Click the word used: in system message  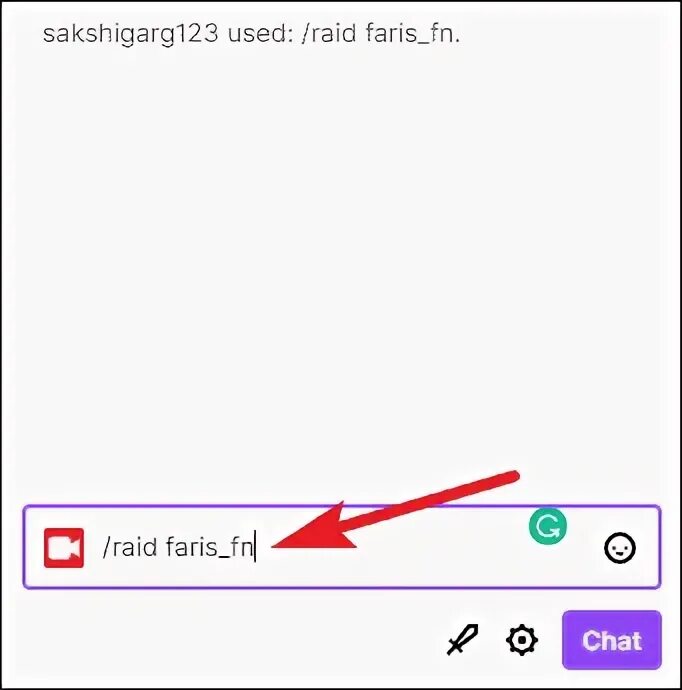pos(260,34)
